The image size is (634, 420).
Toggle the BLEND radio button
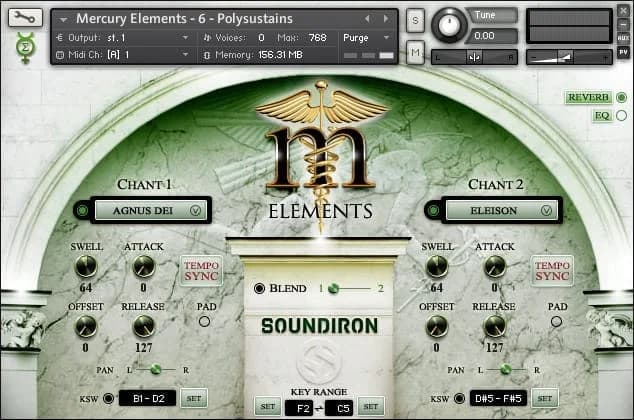point(259,288)
